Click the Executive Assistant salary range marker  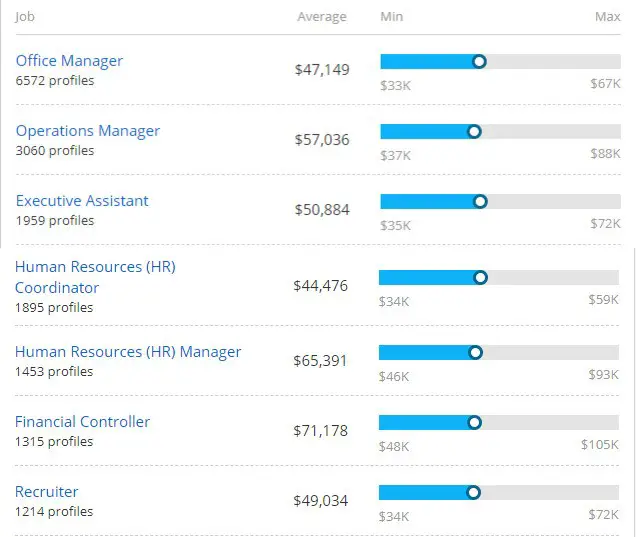coord(480,201)
